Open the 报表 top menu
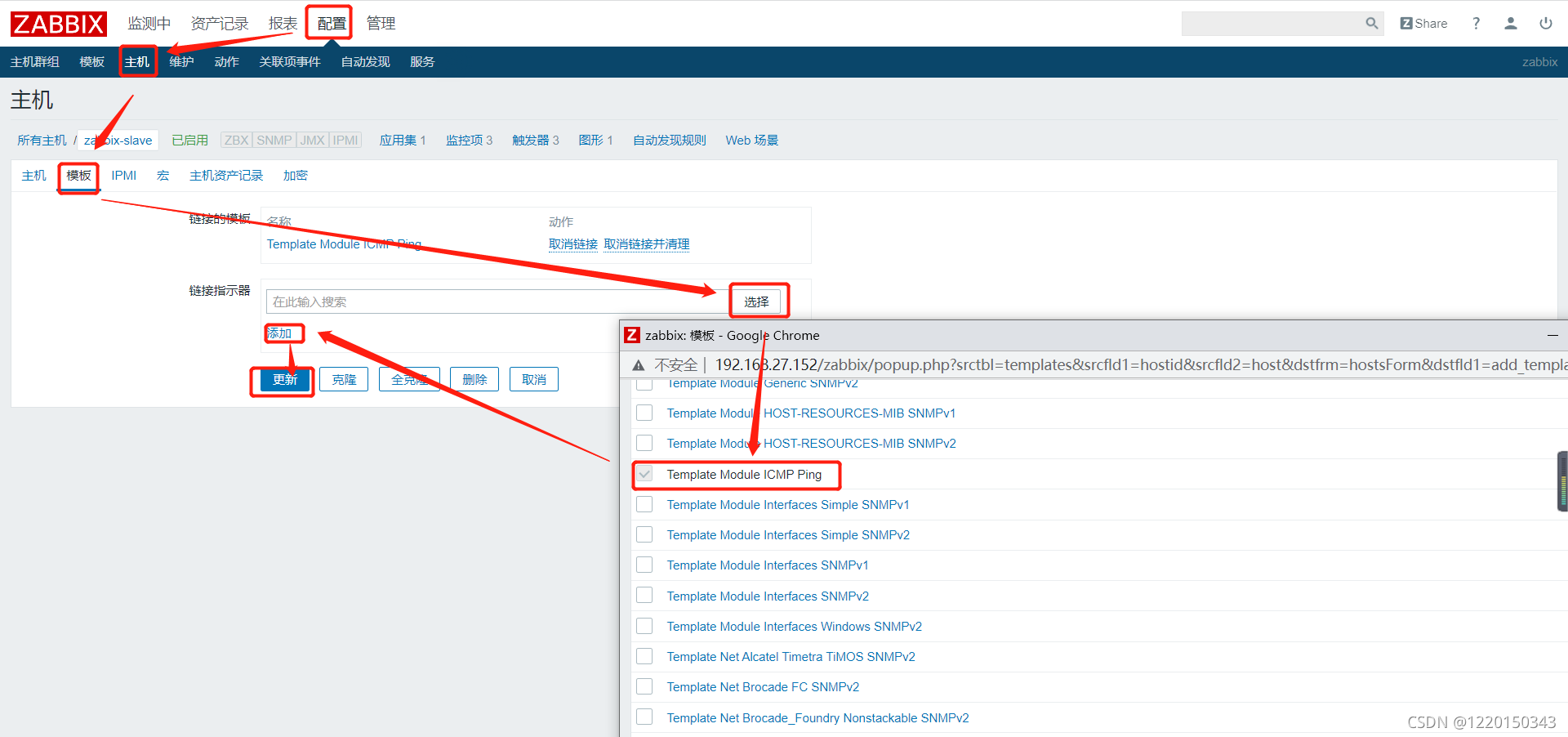Screen dimensions: 1568x737 [283, 24]
